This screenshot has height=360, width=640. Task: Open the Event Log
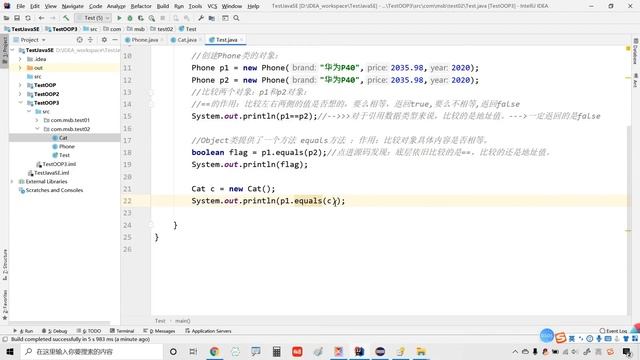[x=613, y=331]
